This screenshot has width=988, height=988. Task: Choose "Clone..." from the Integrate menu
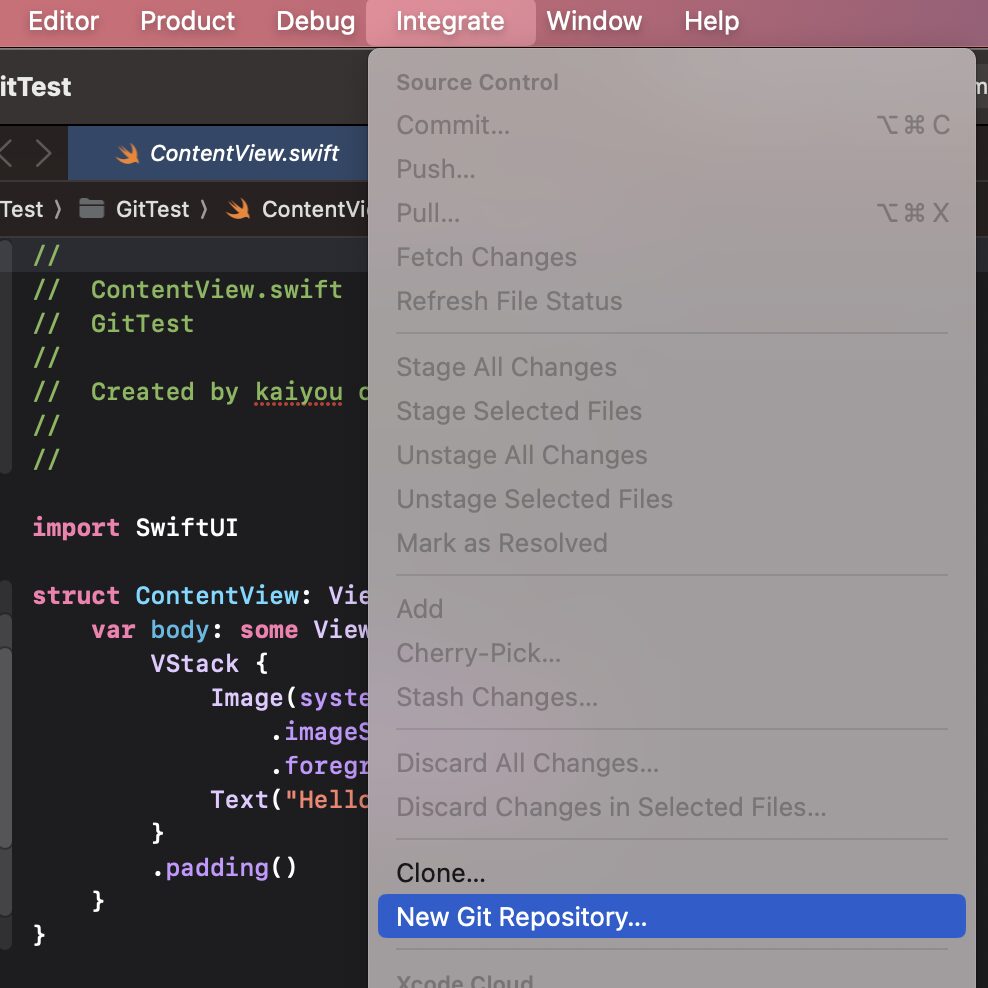coord(441,872)
